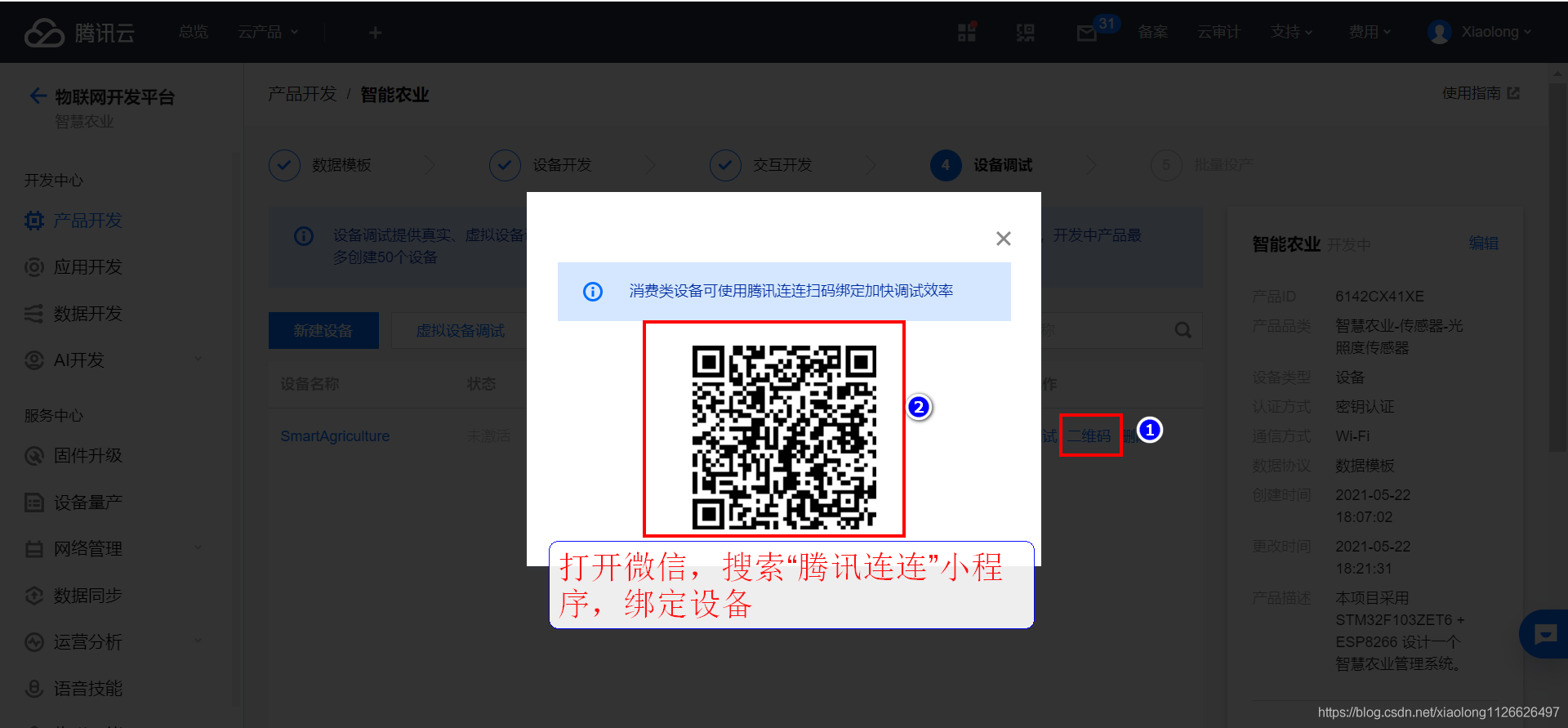Select 数据同步 in the sidebar
This screenshot has height=728, width=1568.
tap(87, 596)
